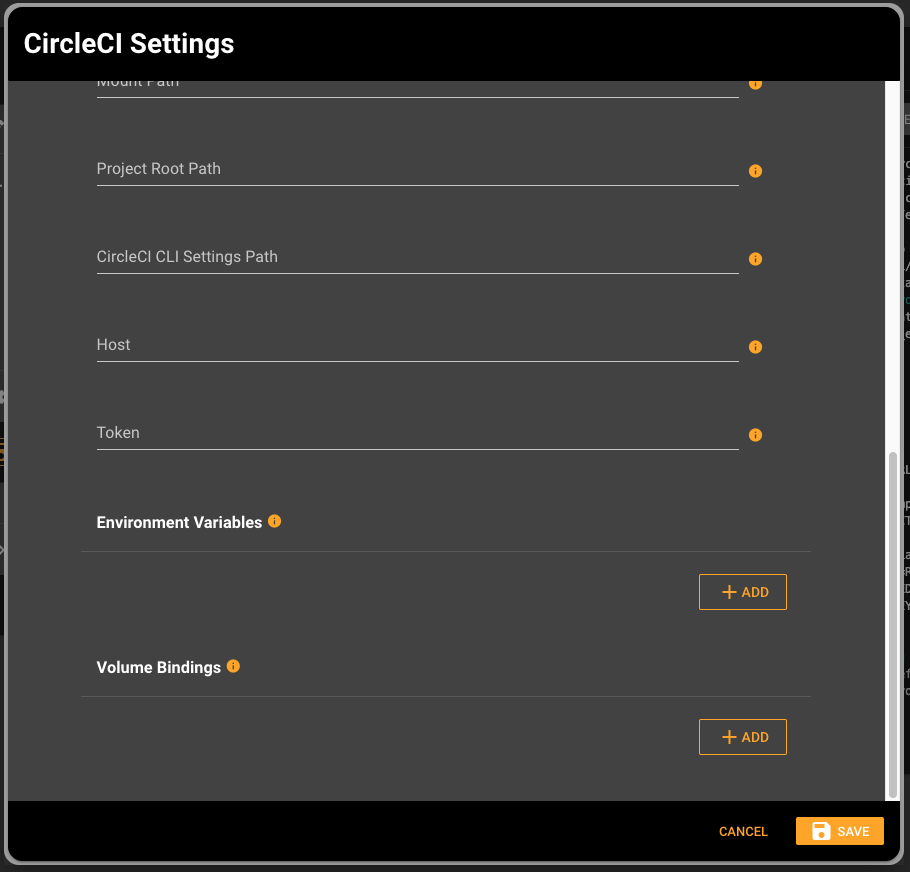Image resolution: width=910 pixels, height=872 pixels.
Task: Focus the CircleCI CLI Settings Path input
Action: (x=417, y=257)
